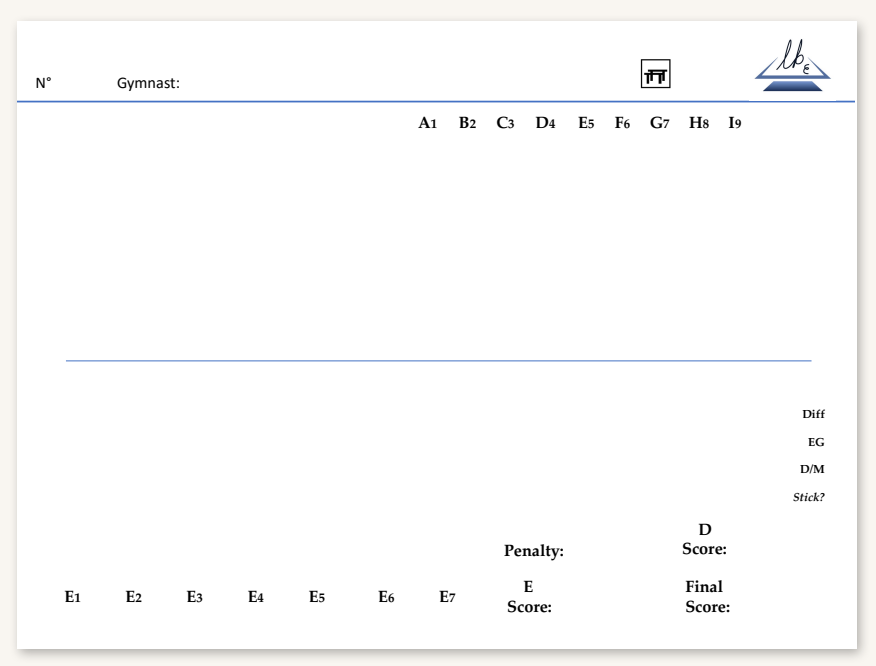Click the D/M dismount label
The image size is (876, 666).
coord(813,469)
